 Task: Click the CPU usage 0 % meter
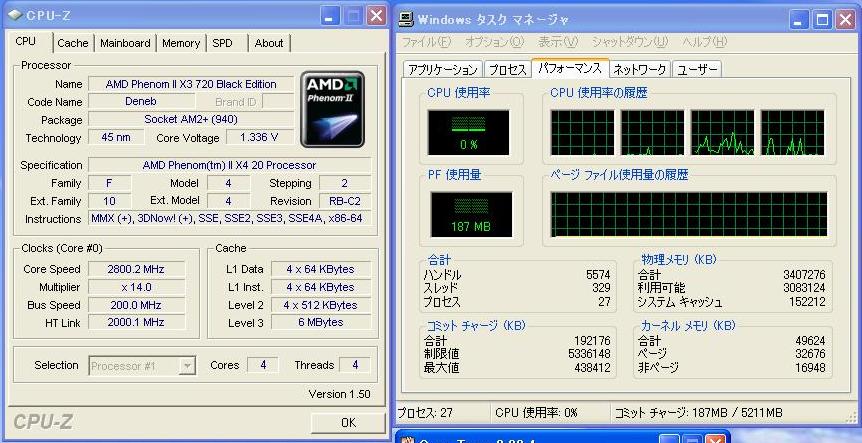(468, 132)
